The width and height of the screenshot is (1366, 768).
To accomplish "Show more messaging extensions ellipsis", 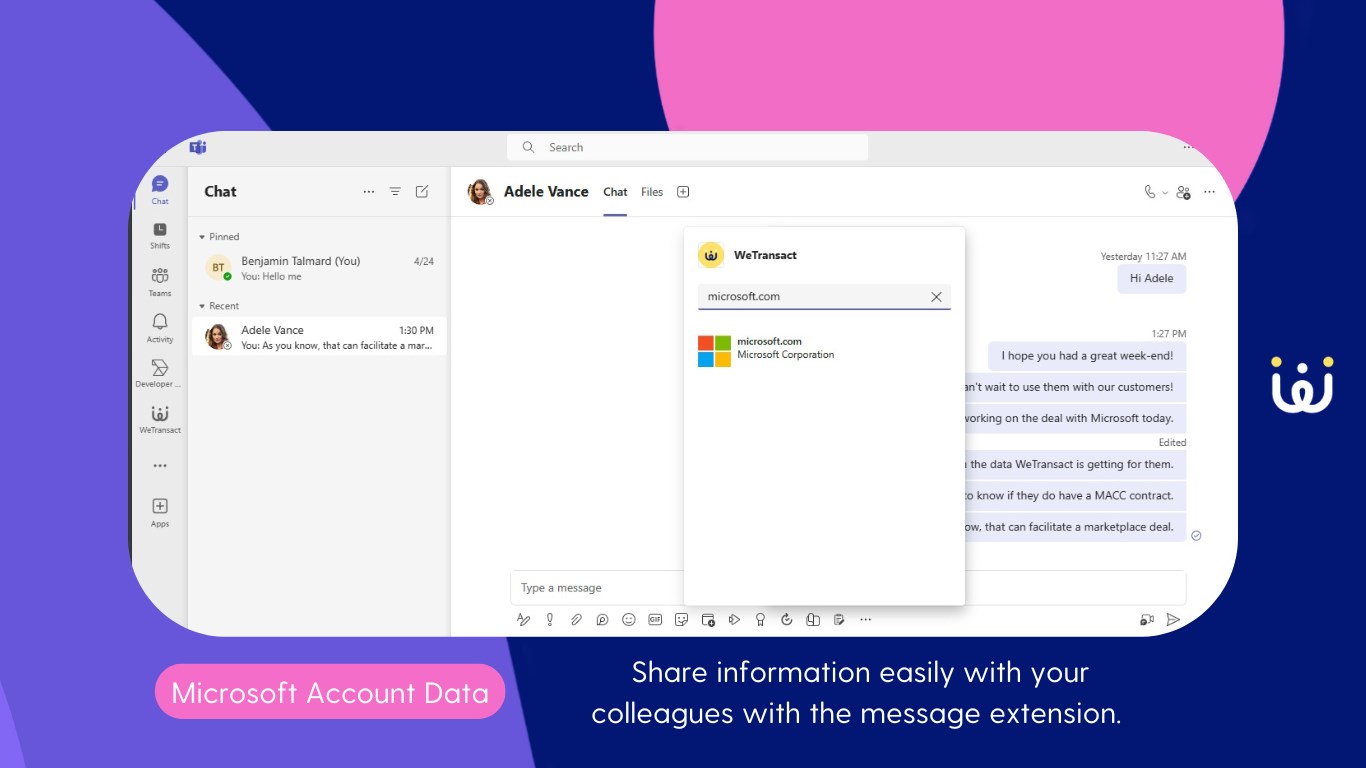I will [866, 620].
